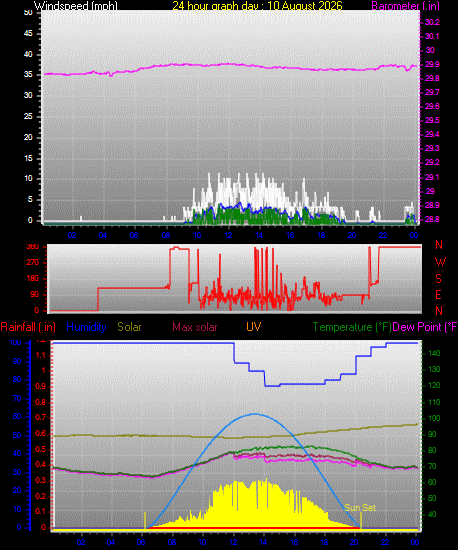The height and width of the screenshot is (550, 458).
Task: Click the 'E' compass direction label
Action: (438, 295)
